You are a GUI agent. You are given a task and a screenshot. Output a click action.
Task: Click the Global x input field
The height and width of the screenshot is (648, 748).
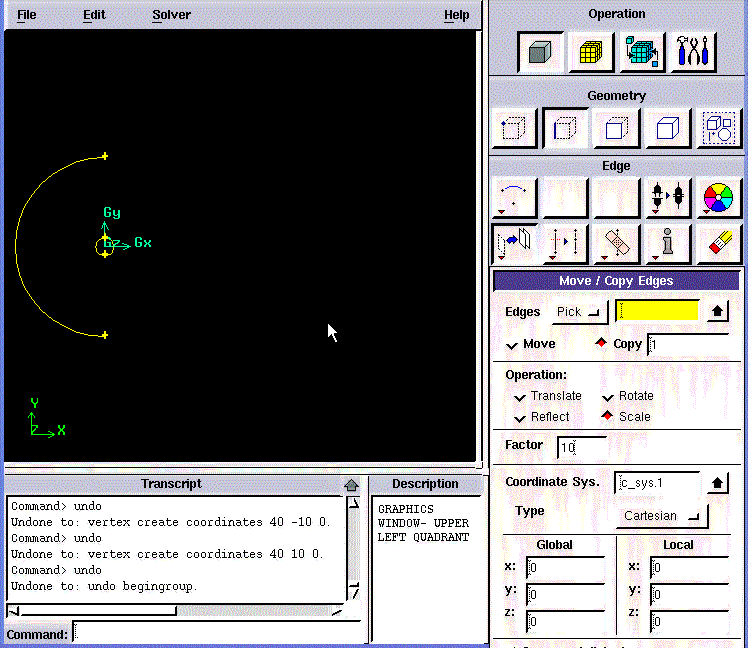565,567
